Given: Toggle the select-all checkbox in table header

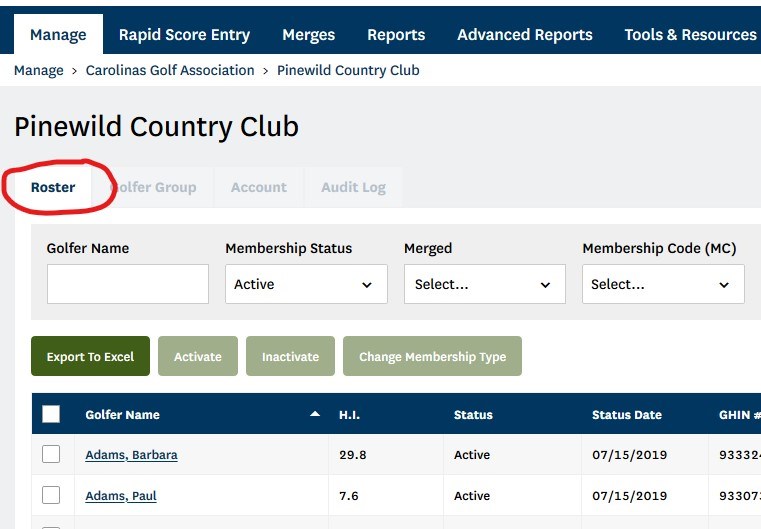Looking at the screenshot, I should point(51,414).
